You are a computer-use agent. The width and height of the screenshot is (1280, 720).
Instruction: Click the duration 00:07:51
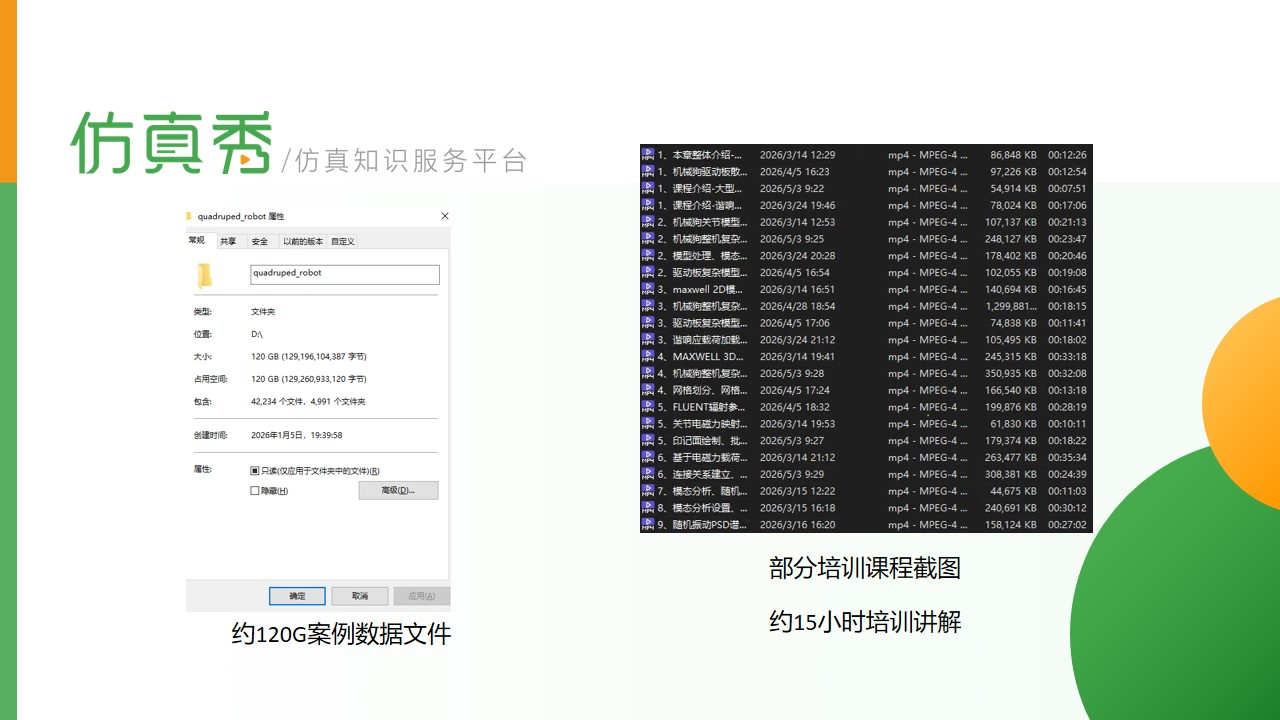[x=1067, y=188]
